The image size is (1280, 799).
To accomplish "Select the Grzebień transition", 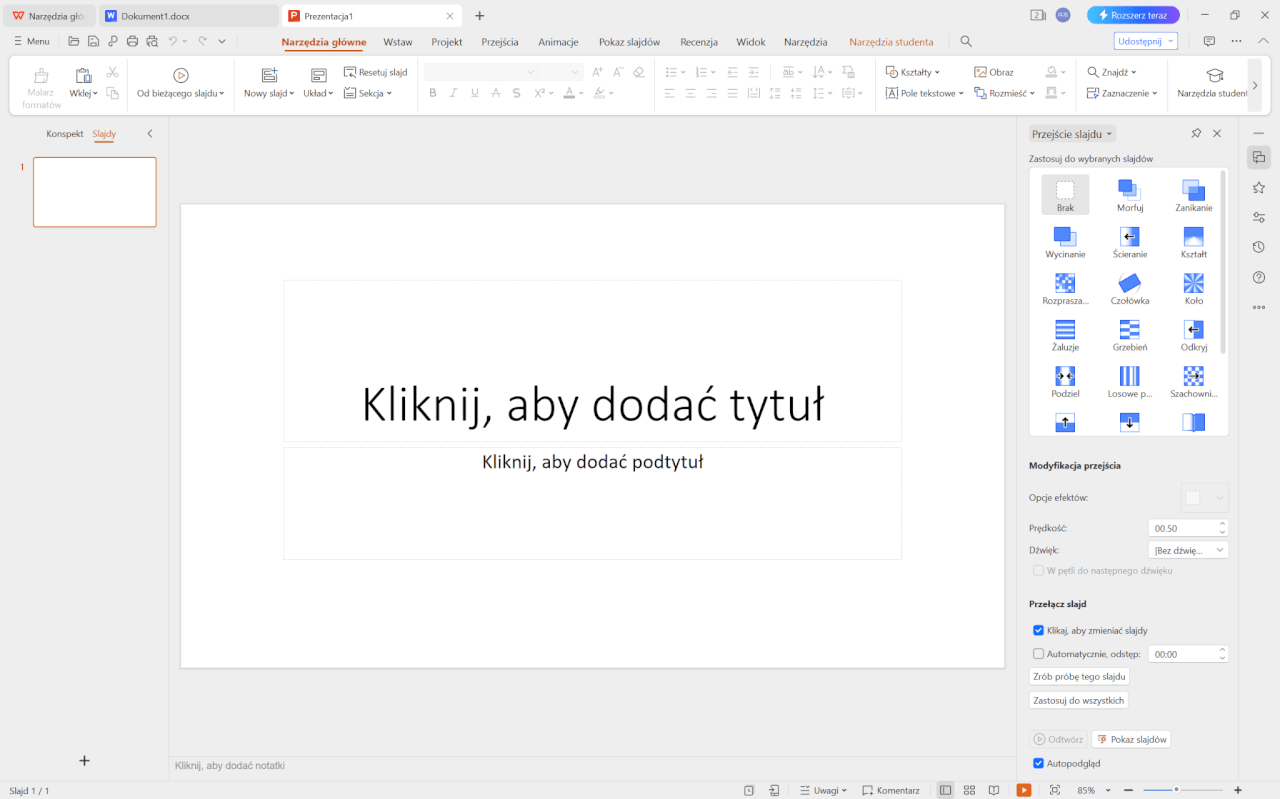I will point(1129,335).
